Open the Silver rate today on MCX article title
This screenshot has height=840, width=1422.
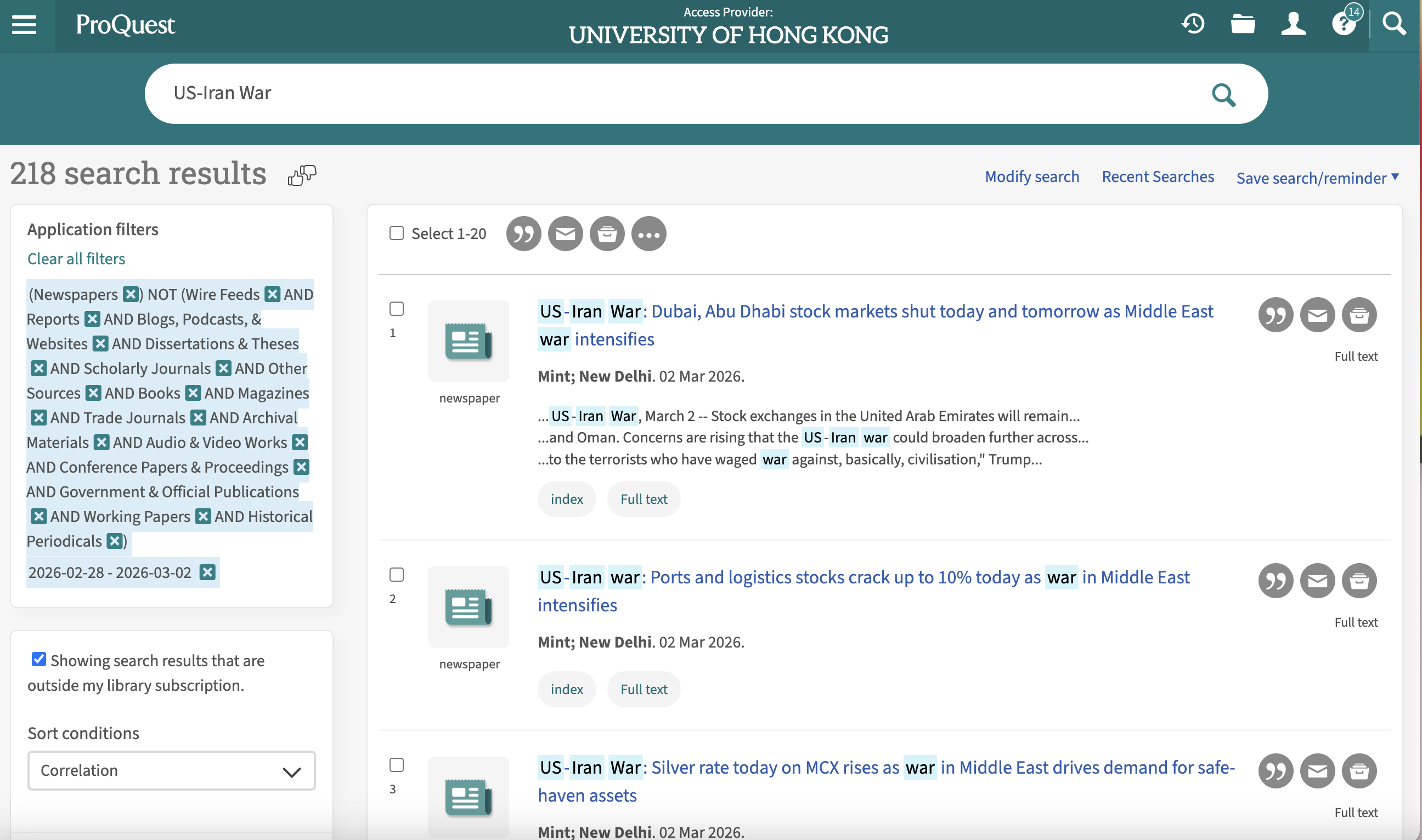click(x=886, y=781)
